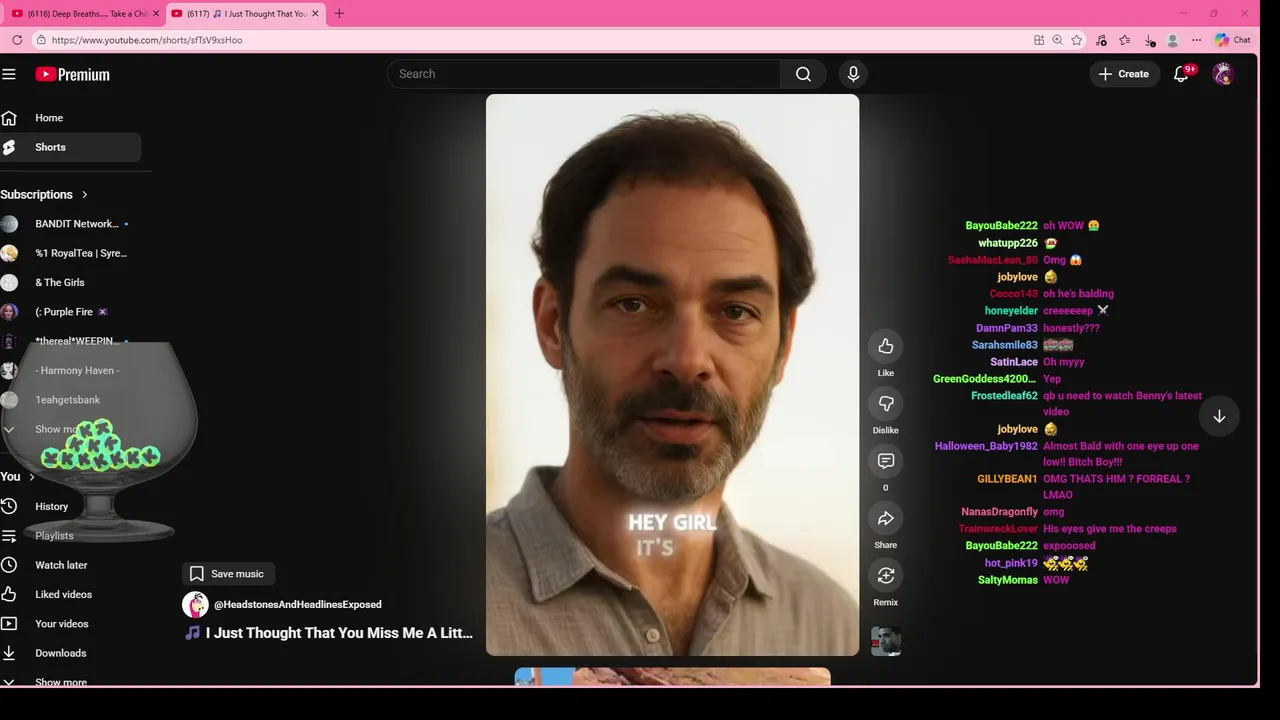The width and height of the screenshot is (1280, 720).
Task: Remix this Short
Action: [x=886, y=575]
